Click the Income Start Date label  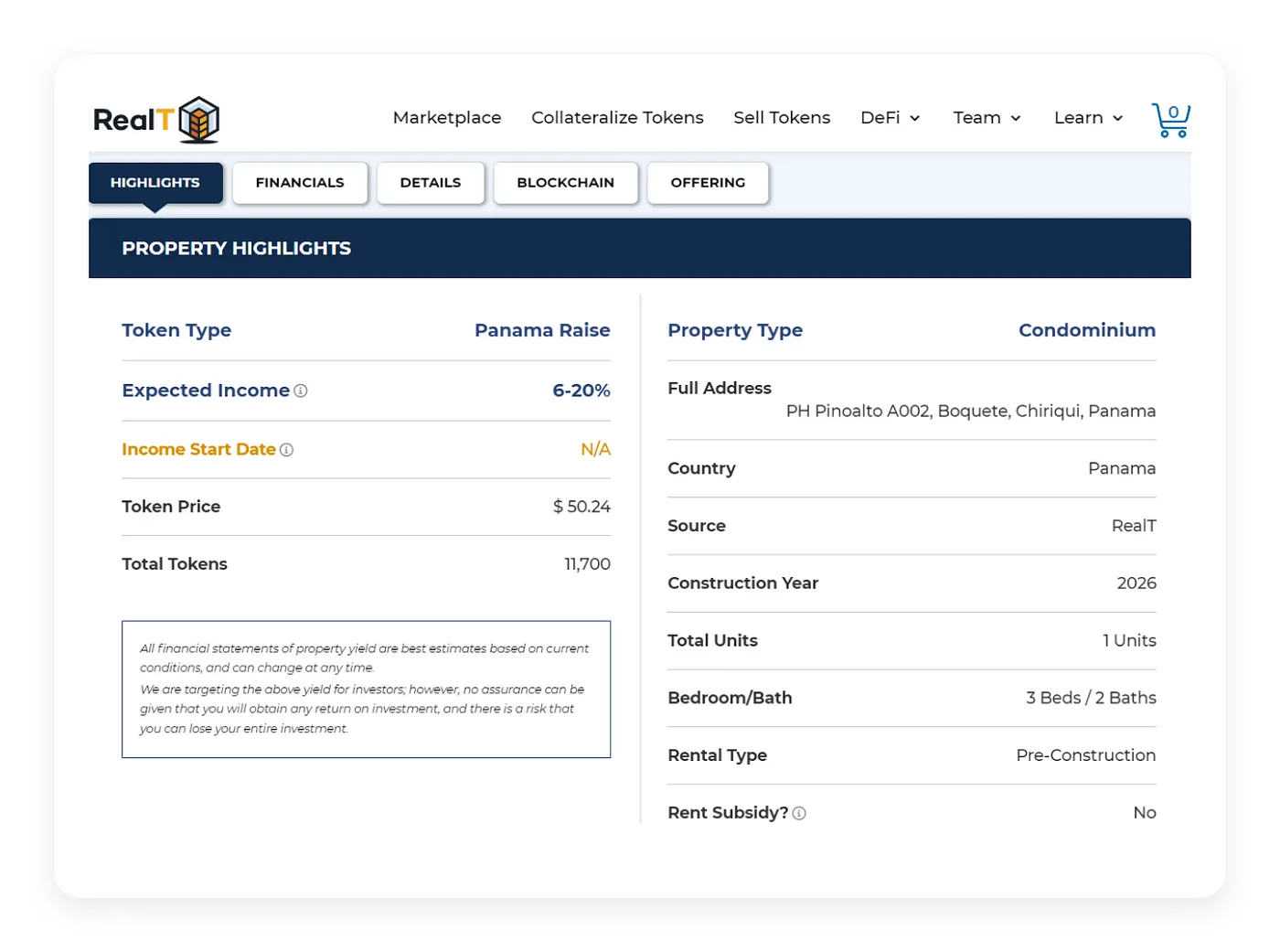[198, 449]
